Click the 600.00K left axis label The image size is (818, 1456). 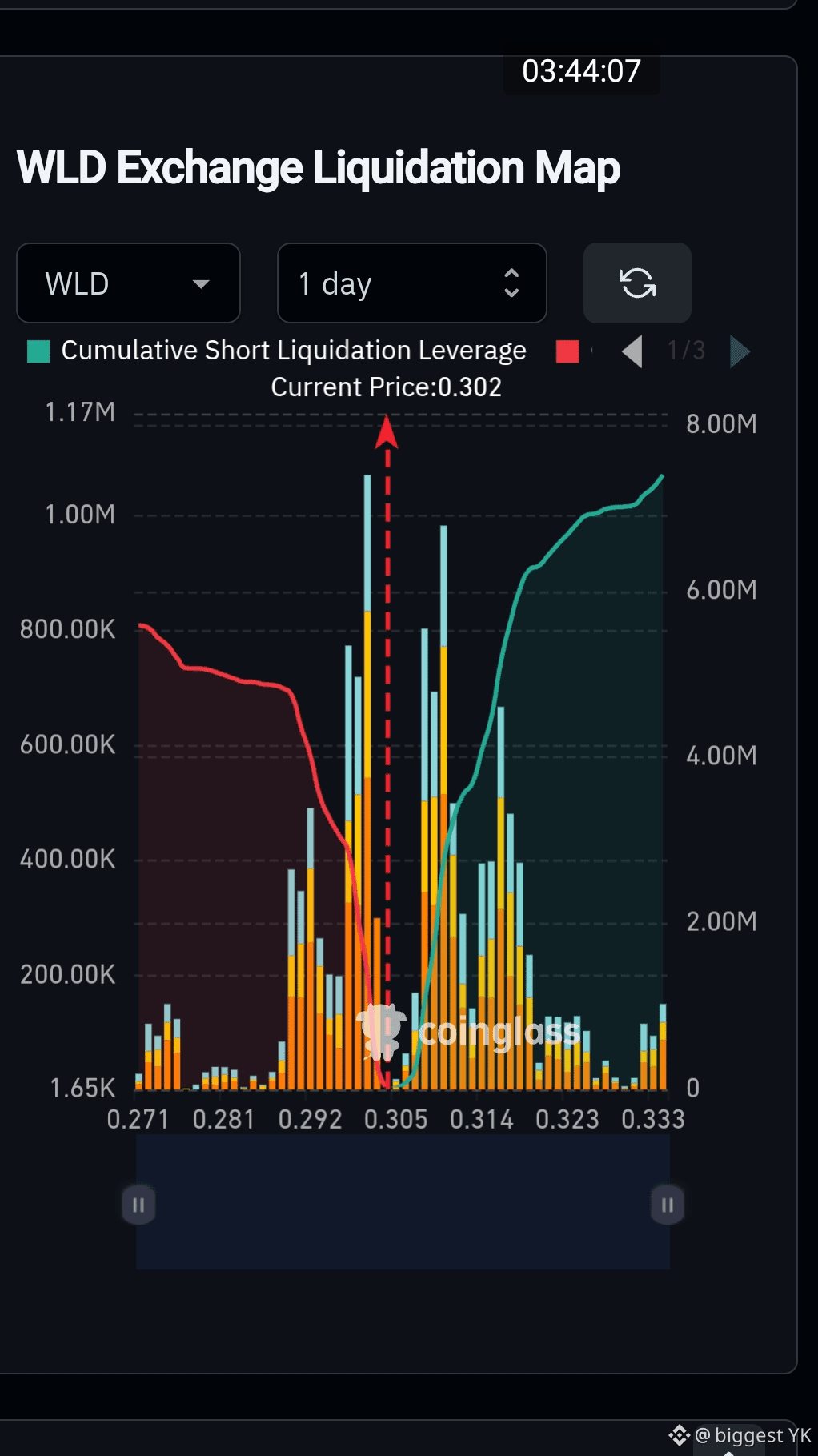coord(68,744)
